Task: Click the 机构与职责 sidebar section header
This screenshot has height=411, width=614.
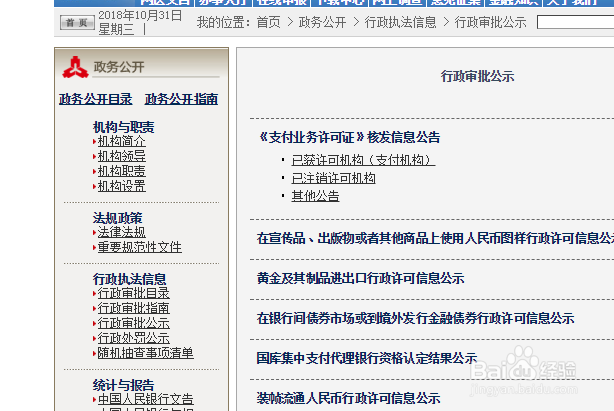Action: point(123,127)
